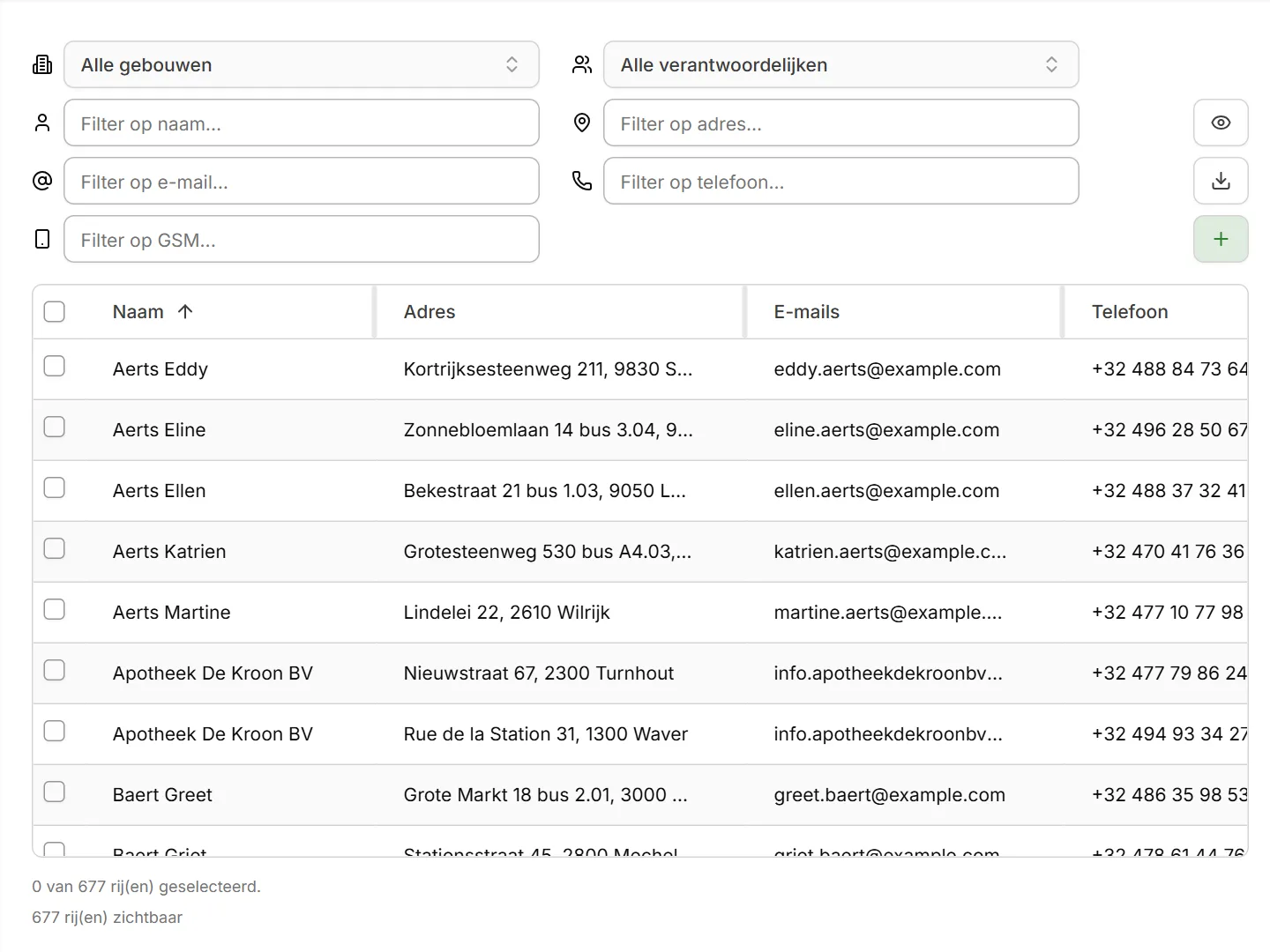The image size is (1270, 952).
Task: Click the location pin icon beside address filter
Action: point(582,123)
